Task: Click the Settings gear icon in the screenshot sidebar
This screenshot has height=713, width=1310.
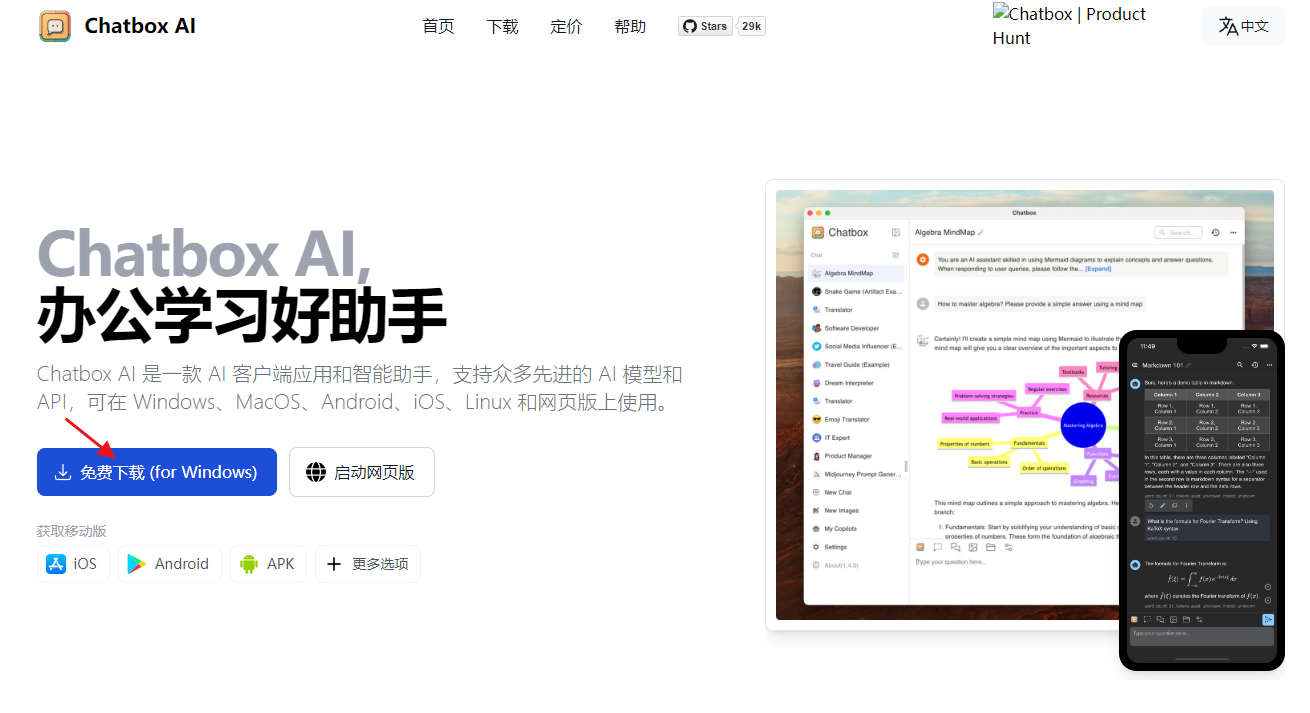Action: (816, 546)
